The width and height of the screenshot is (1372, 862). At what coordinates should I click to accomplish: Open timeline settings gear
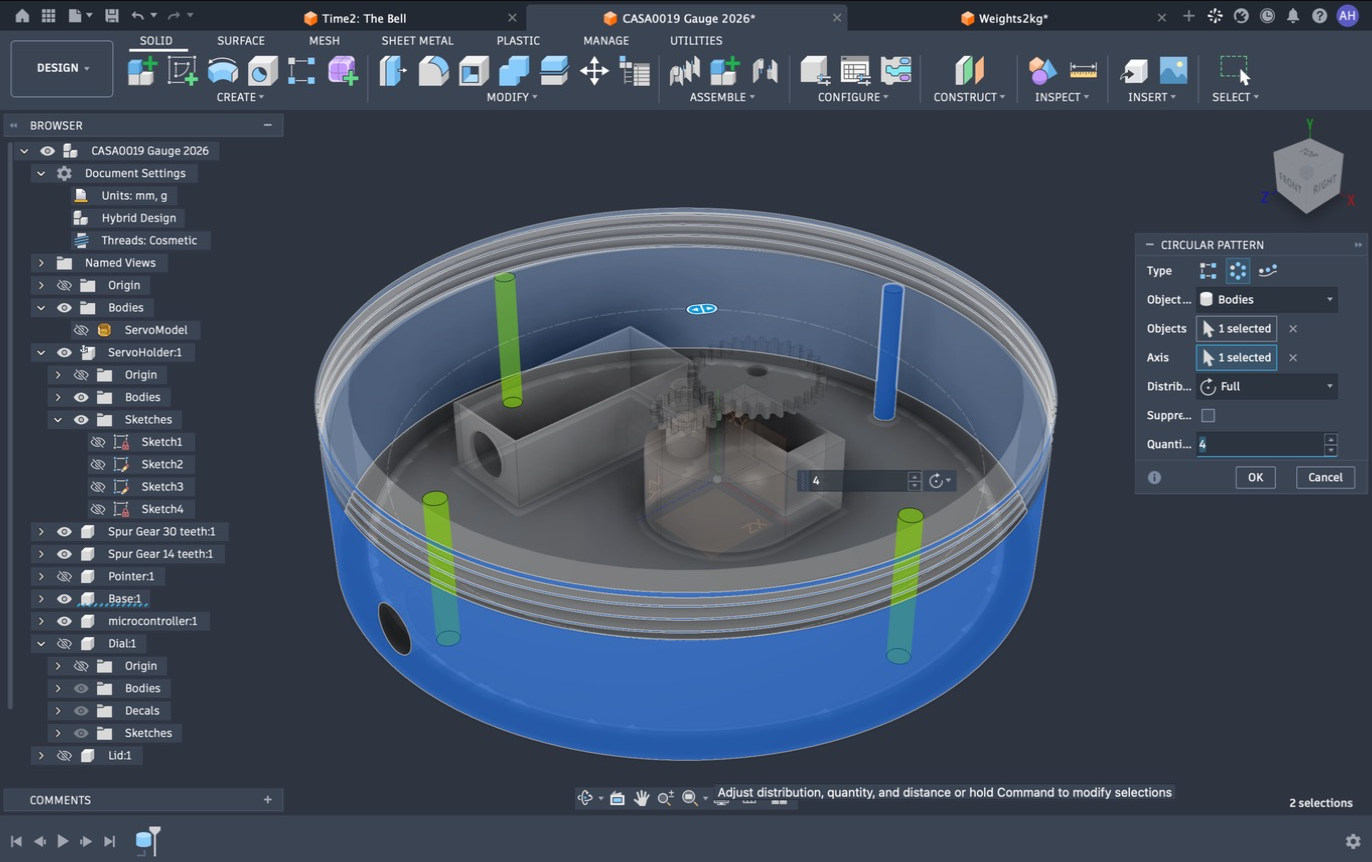1353,841
